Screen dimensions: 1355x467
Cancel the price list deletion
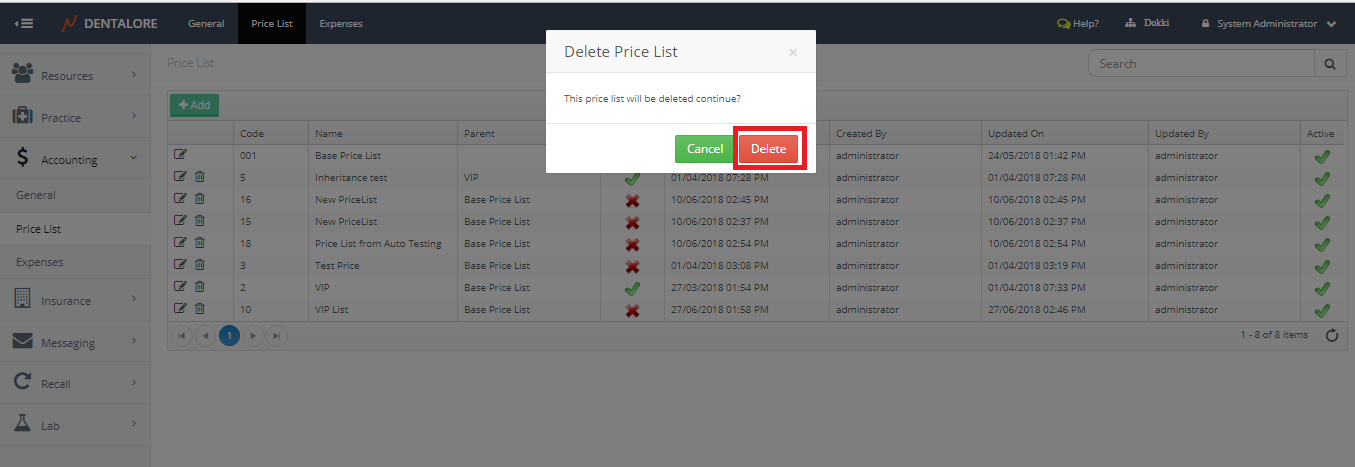coord(704,149)
